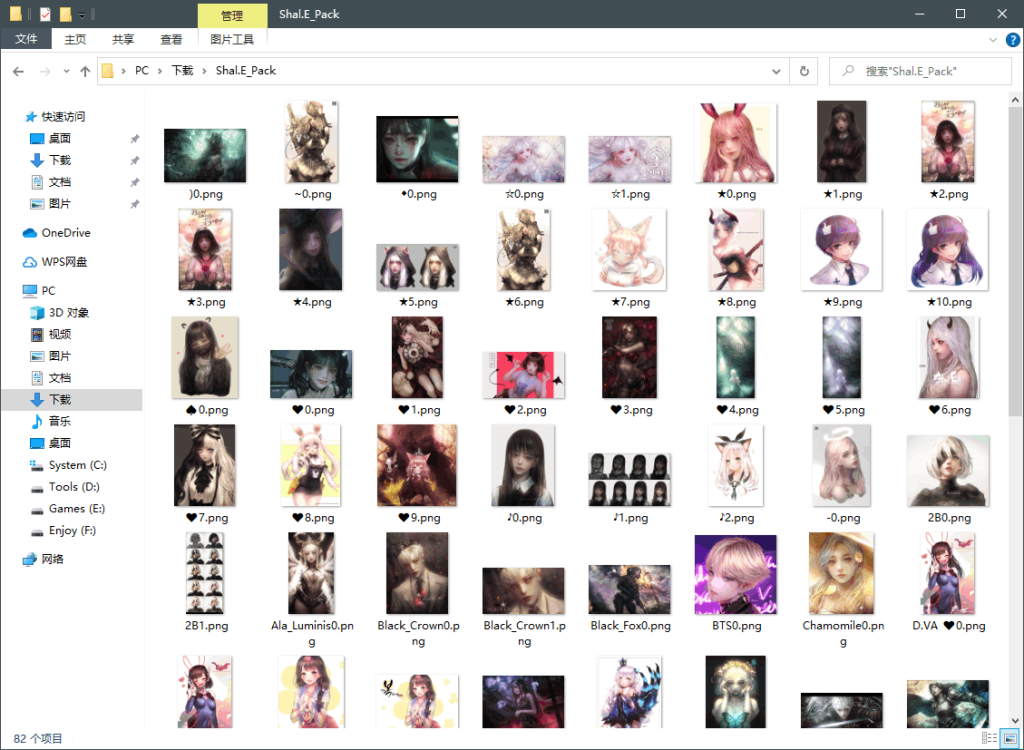Refresh the current folder view

tap(804, 71)
